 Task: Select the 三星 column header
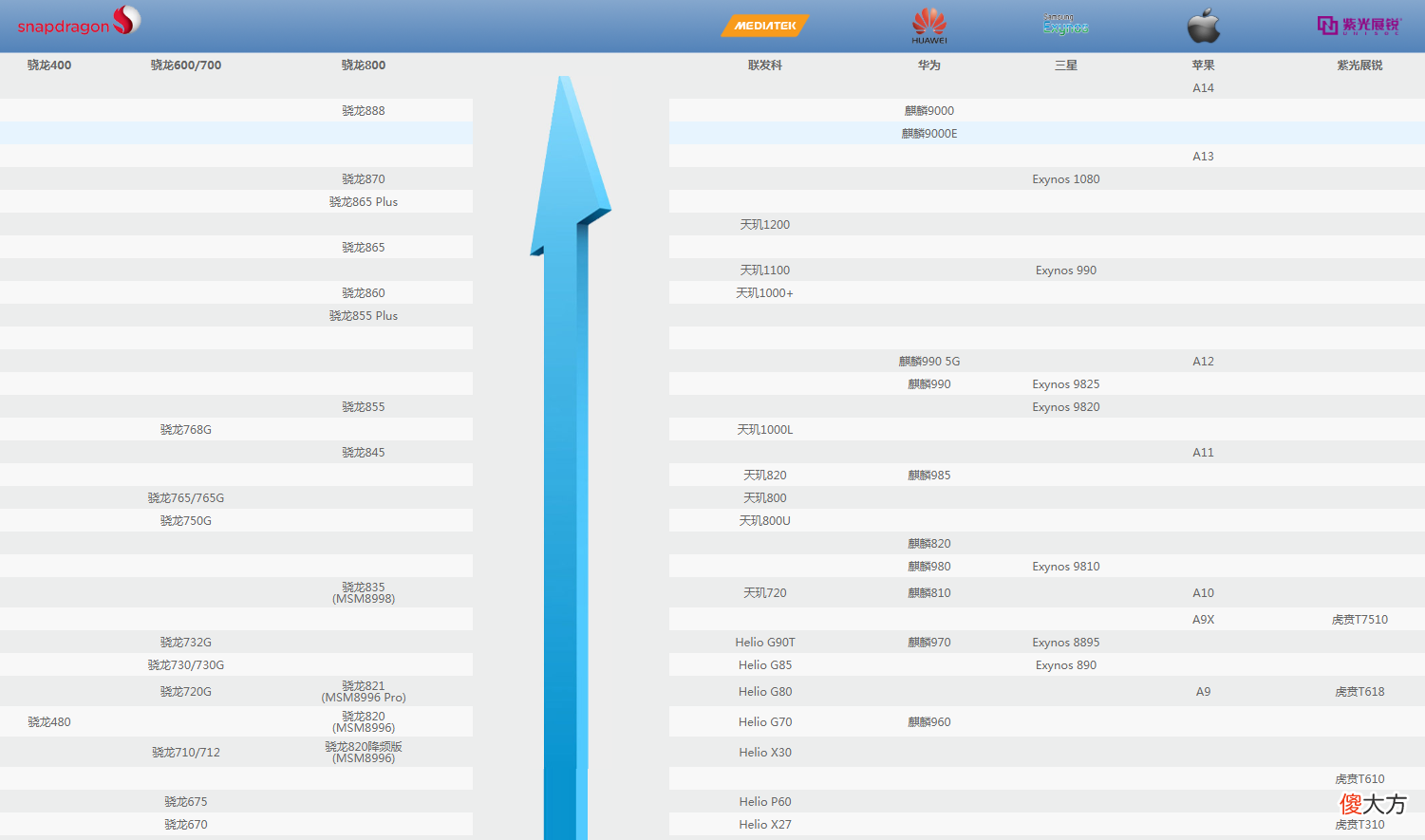1066,65
